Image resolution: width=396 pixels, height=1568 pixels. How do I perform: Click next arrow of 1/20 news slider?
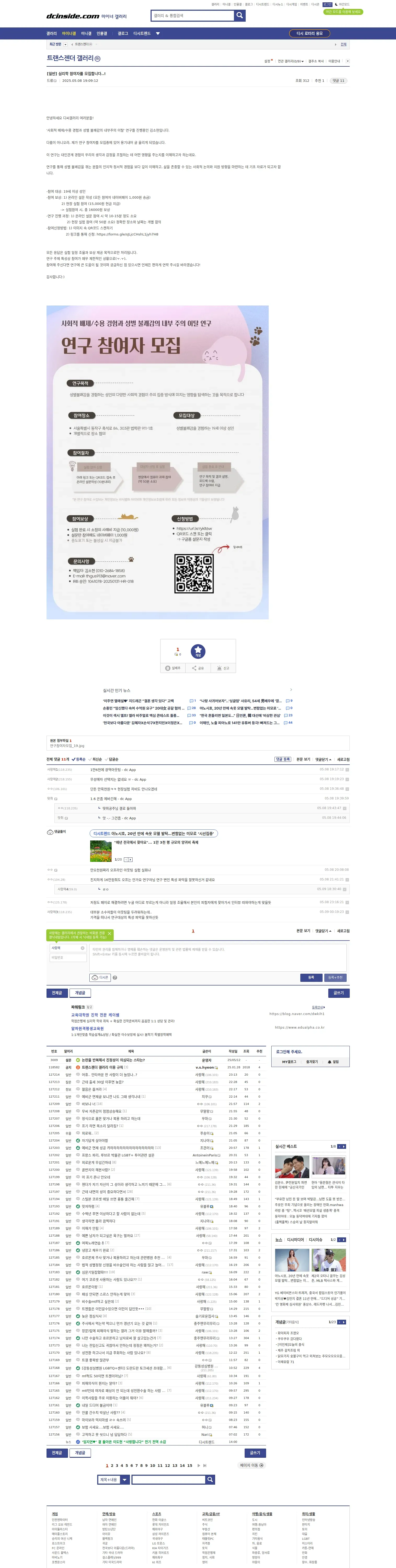[x=130, y=860]
